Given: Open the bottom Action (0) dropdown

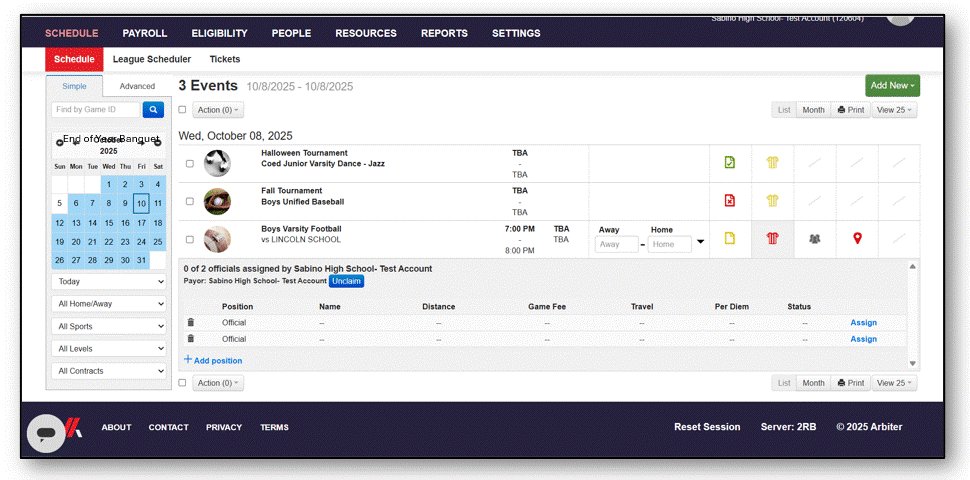Looking at the screenshot, I should [x=218, y=383].
